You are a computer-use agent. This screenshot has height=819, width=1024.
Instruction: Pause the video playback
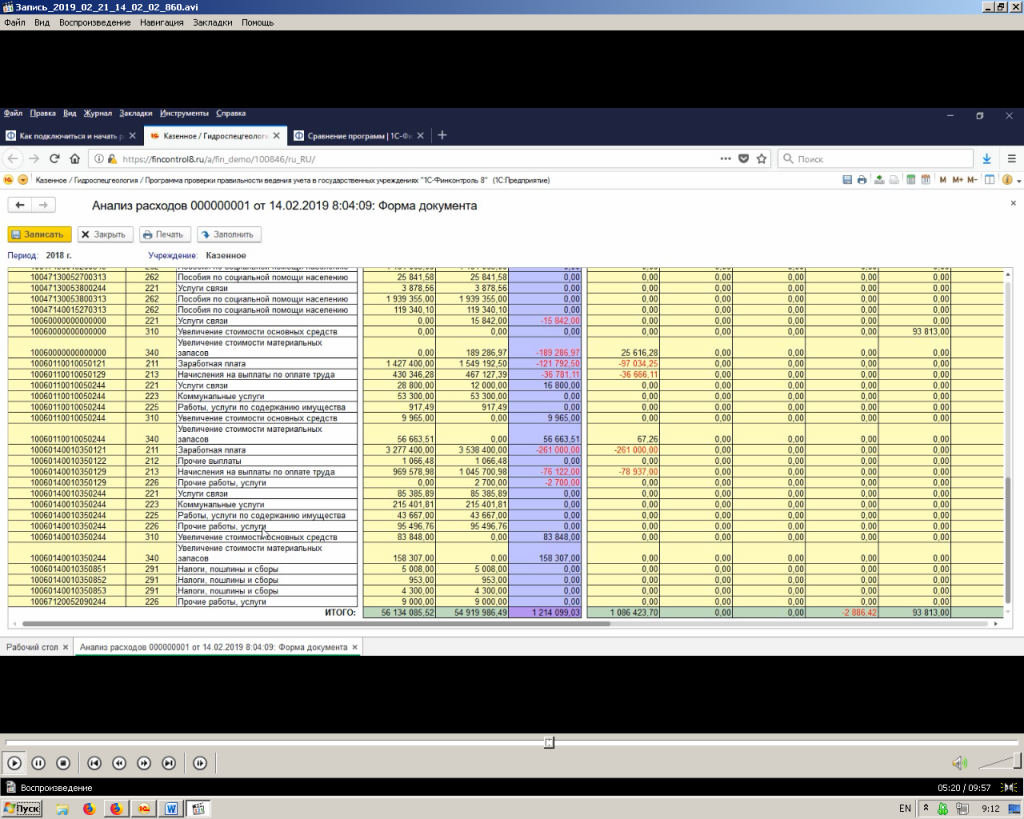[x=39, y=763]
